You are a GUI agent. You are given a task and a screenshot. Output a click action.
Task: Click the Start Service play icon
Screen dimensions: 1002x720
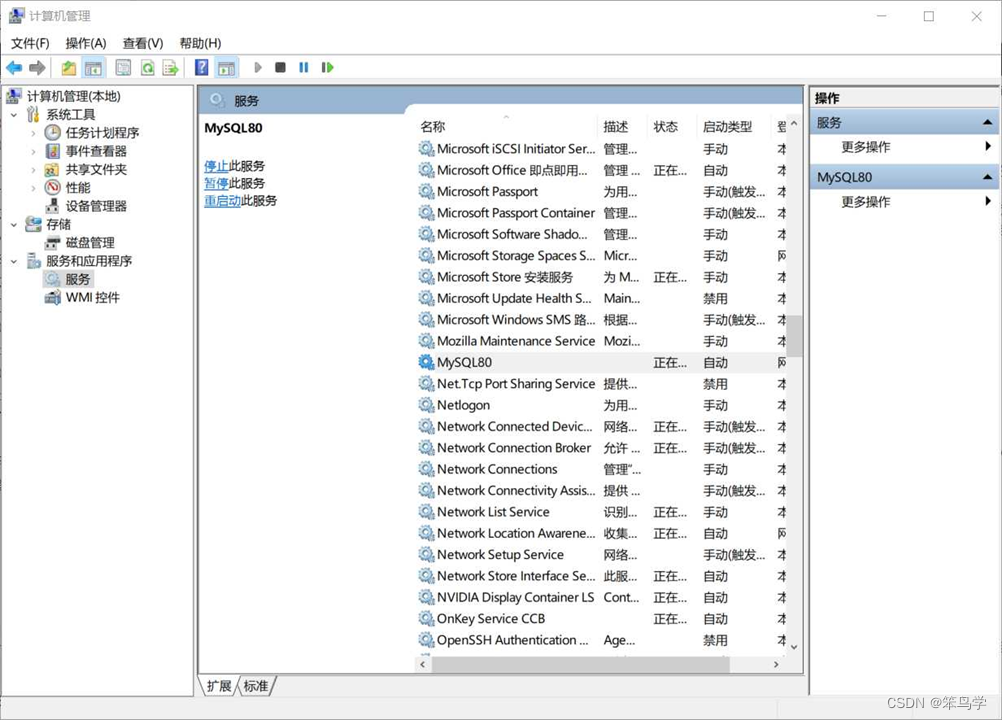(x=258, y=68)
